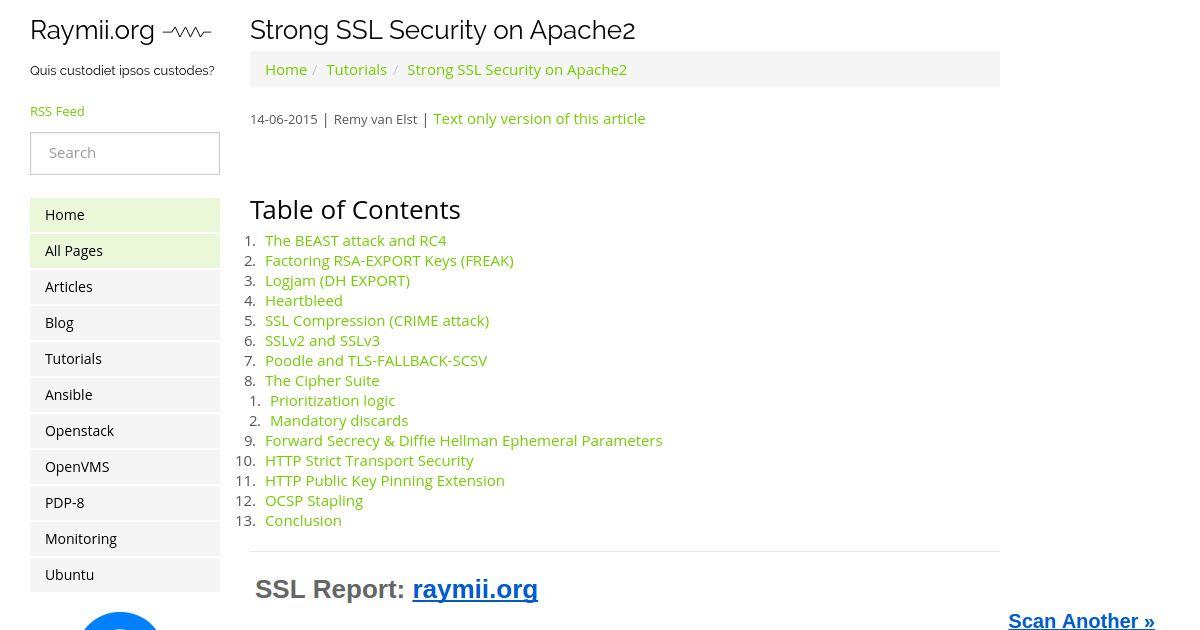Click raymii.org link in SSL Report
This screenshot has height=630, width=1200.
click(x=475, y=589)
